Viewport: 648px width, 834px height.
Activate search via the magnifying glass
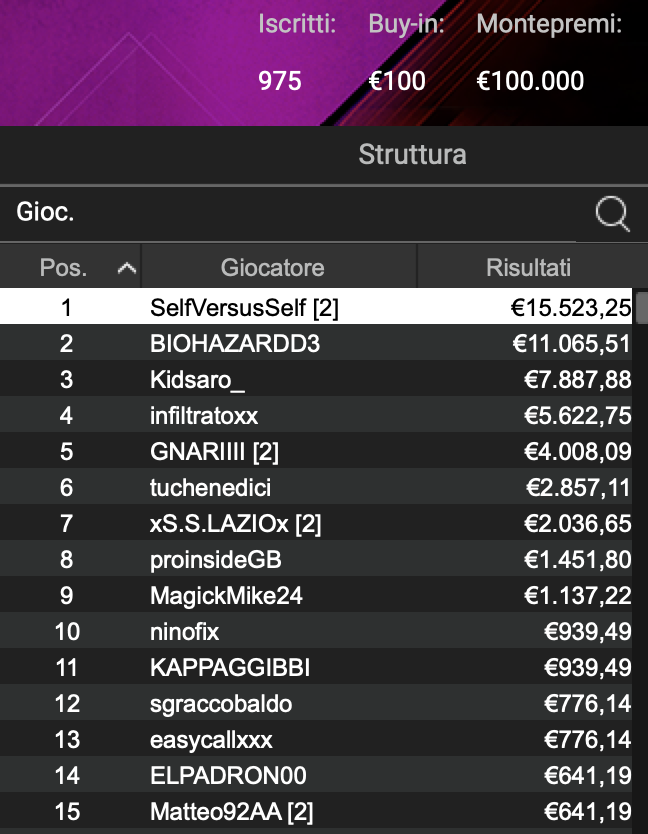(610, 212)
